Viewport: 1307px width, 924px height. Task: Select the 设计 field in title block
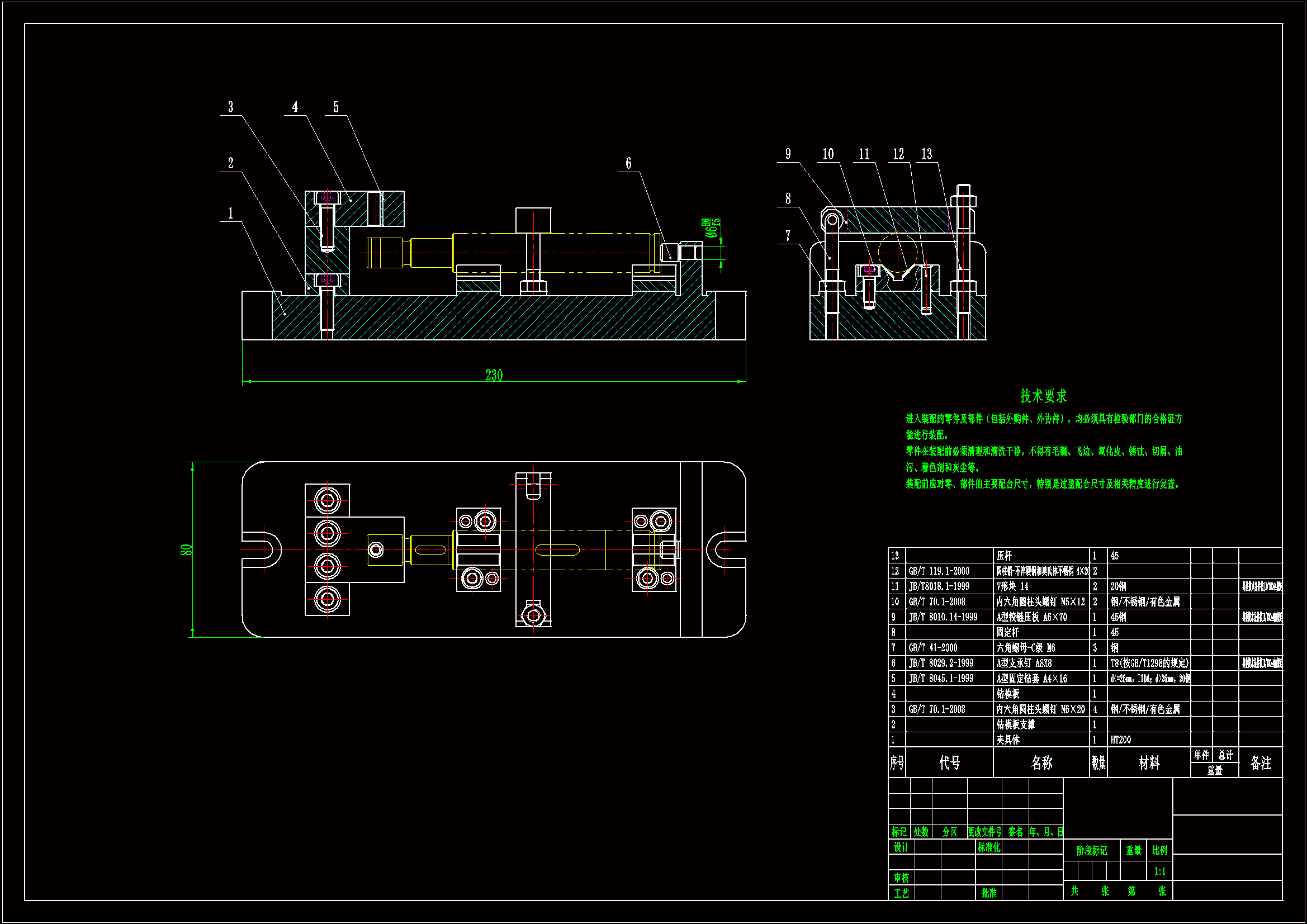click(x=901, y=847)
